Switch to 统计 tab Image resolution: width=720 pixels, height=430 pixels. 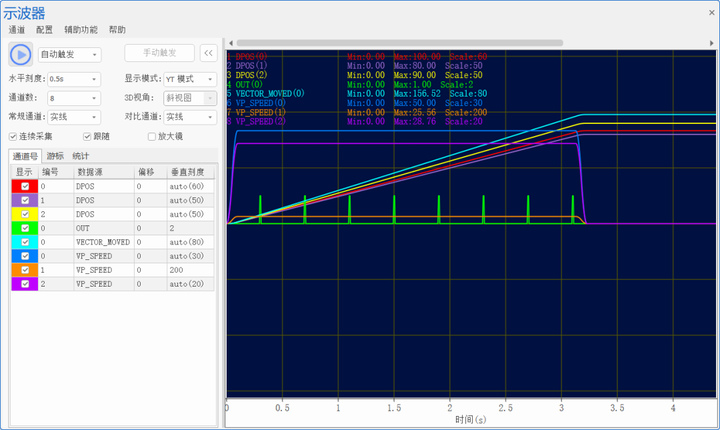(x=81, y=156)
